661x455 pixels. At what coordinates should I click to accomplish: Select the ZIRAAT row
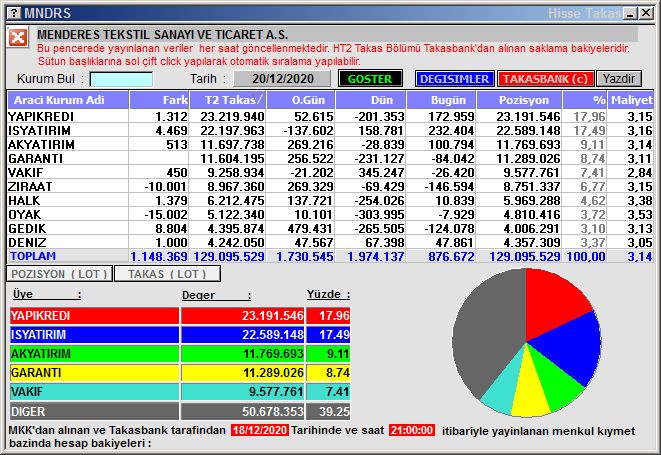pos(330,186)
